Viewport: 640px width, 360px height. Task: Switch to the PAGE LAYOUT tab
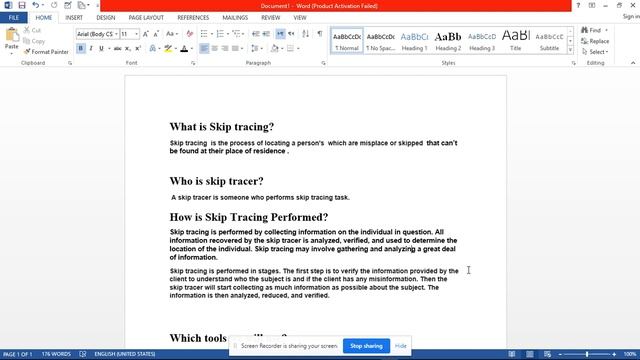pyautogui.click(x=146, y=18)
